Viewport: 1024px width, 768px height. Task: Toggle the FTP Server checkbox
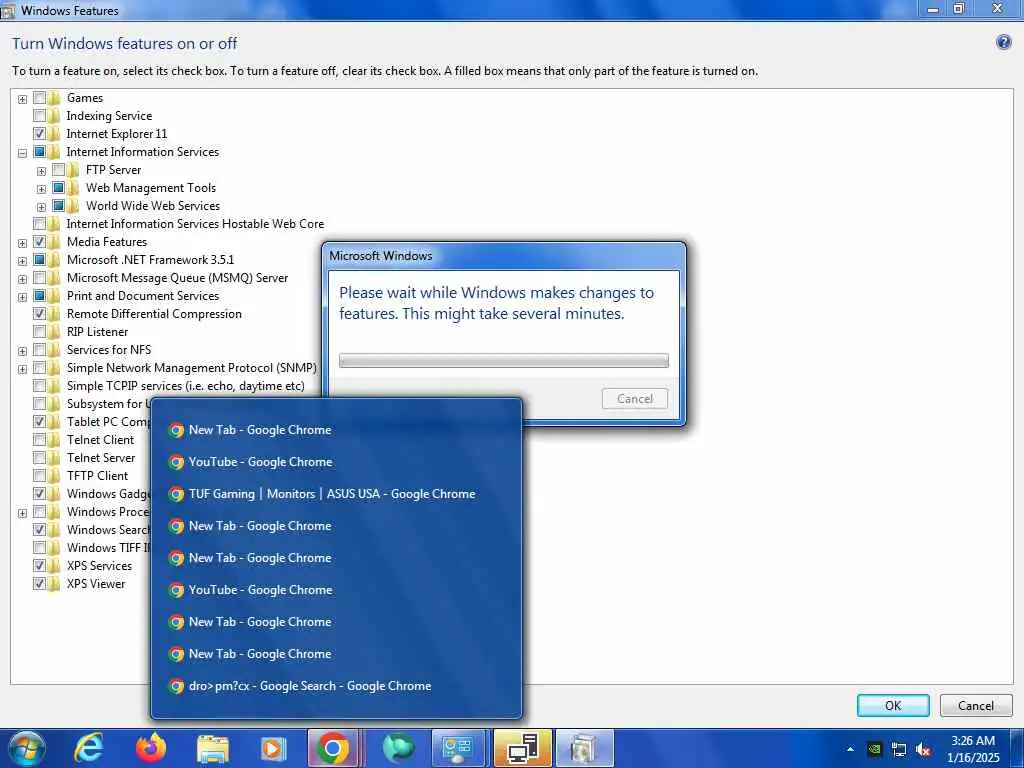58,170
